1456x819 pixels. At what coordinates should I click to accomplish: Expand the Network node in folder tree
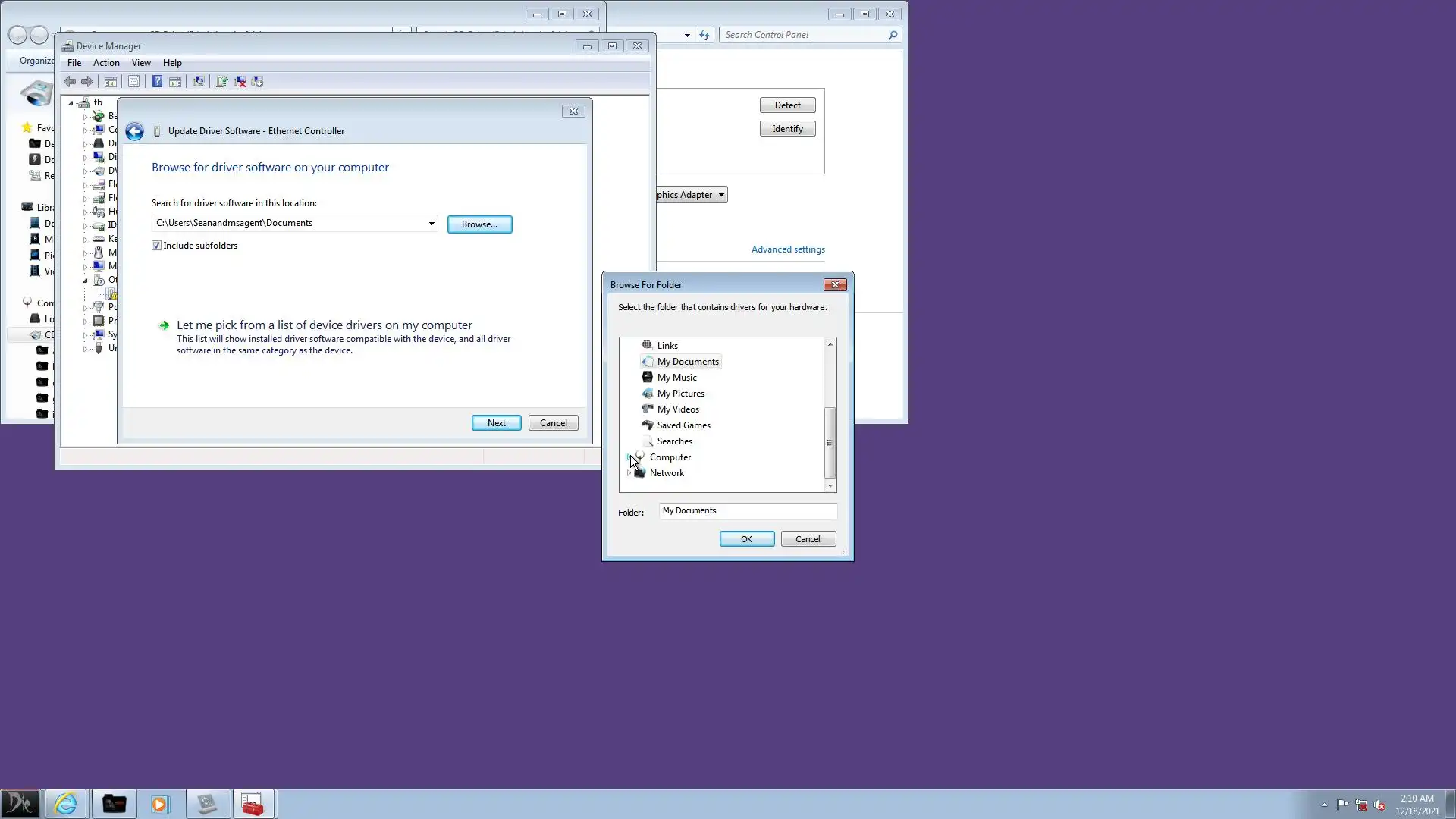click(x=629, y=473)
